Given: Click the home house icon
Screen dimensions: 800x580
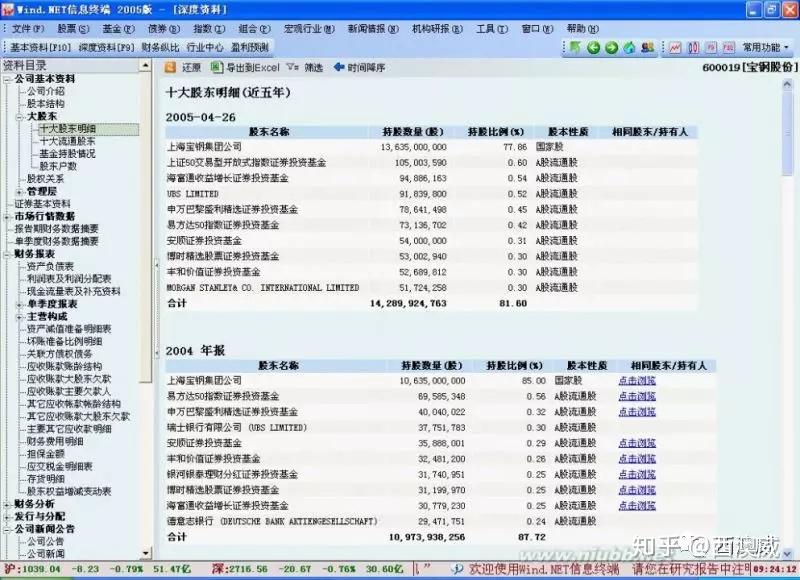Looking at the screenshot, I should 630,47.
